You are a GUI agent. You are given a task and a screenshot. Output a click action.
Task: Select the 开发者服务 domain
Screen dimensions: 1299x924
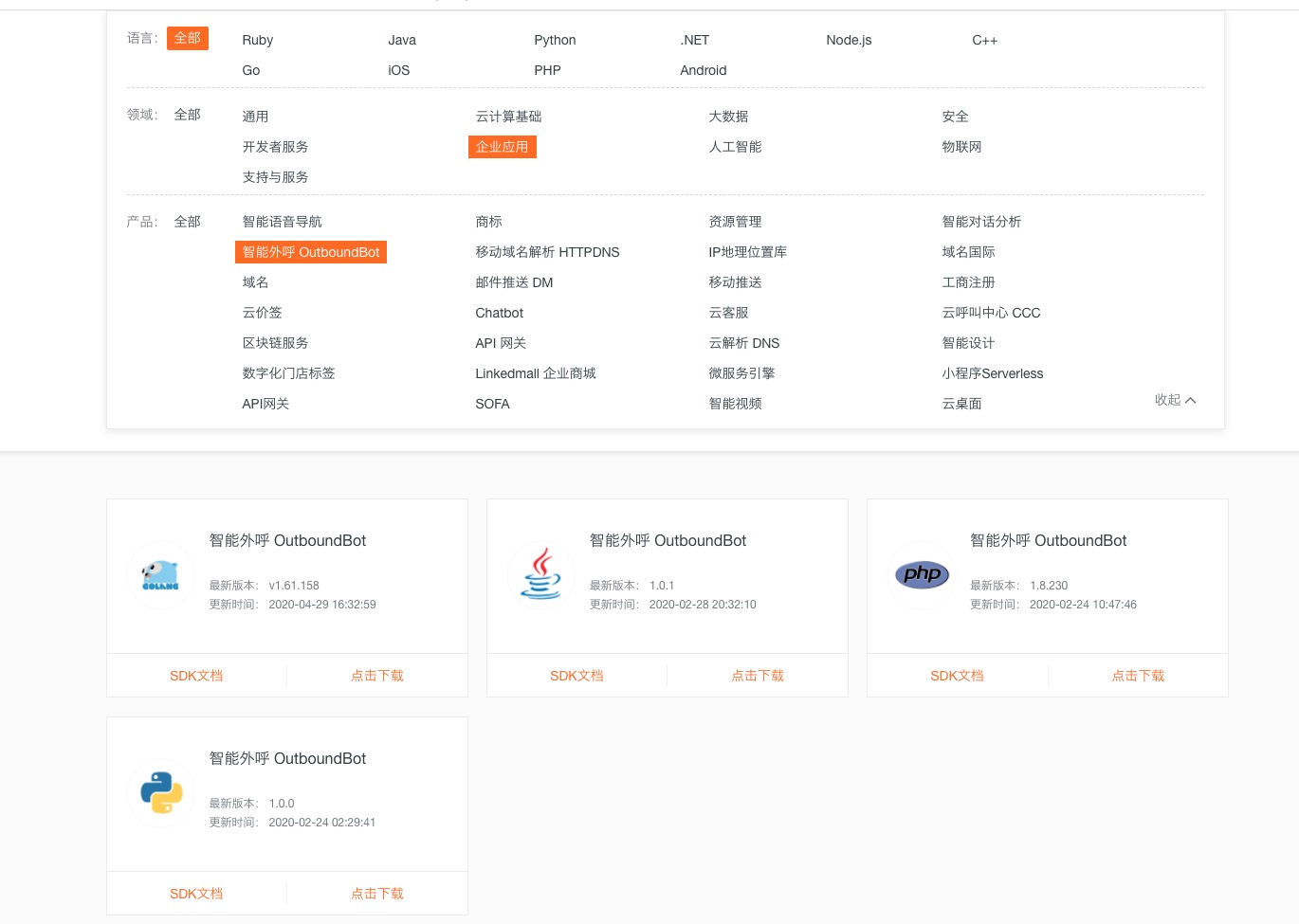275,147
